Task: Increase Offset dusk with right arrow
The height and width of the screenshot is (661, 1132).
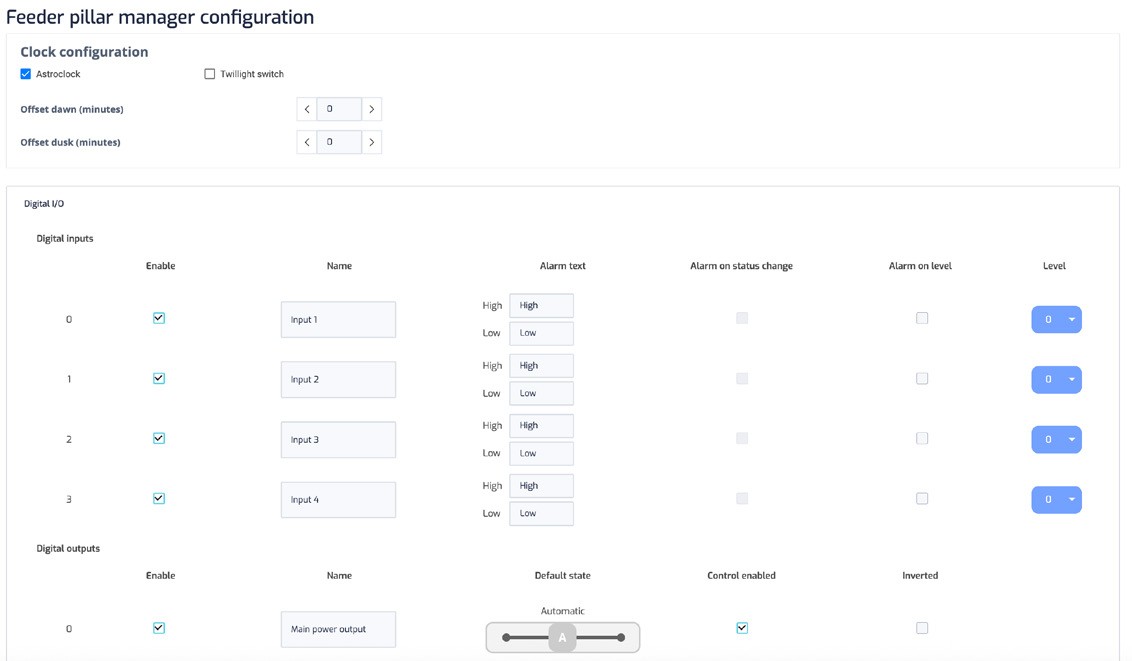Action: tap(371, 142)
